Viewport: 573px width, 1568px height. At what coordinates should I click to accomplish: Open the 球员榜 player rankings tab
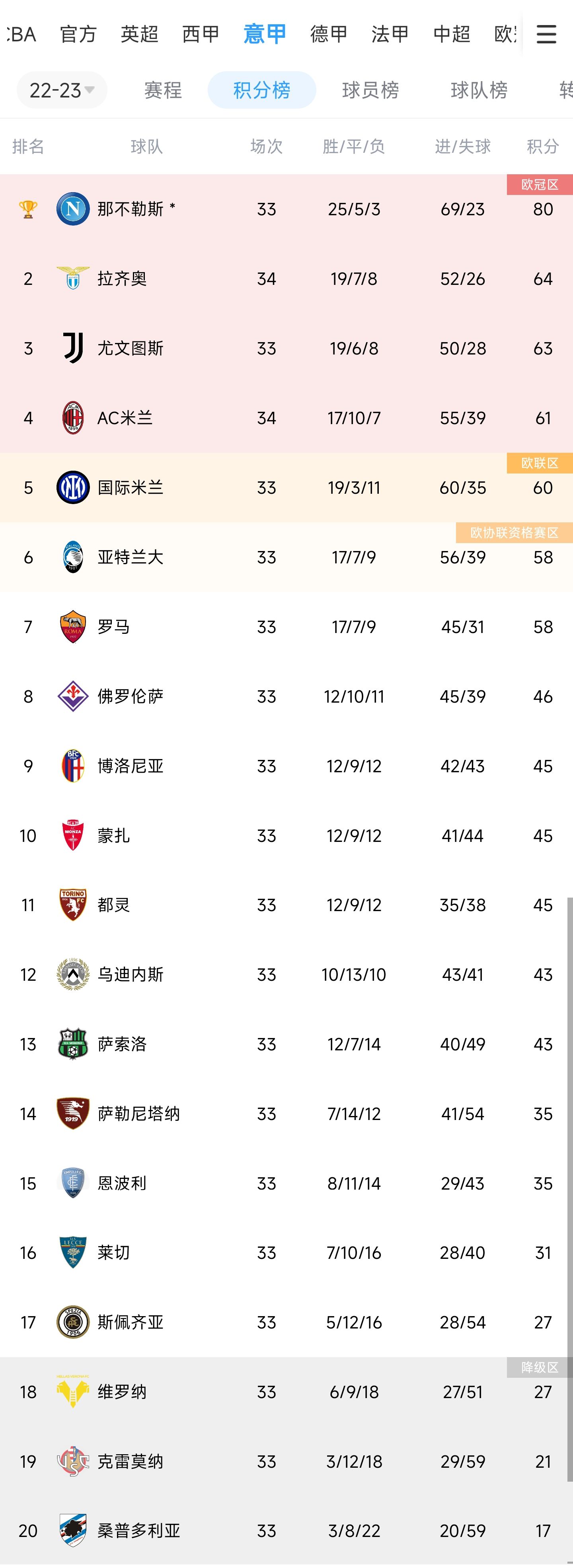(370, 90)
